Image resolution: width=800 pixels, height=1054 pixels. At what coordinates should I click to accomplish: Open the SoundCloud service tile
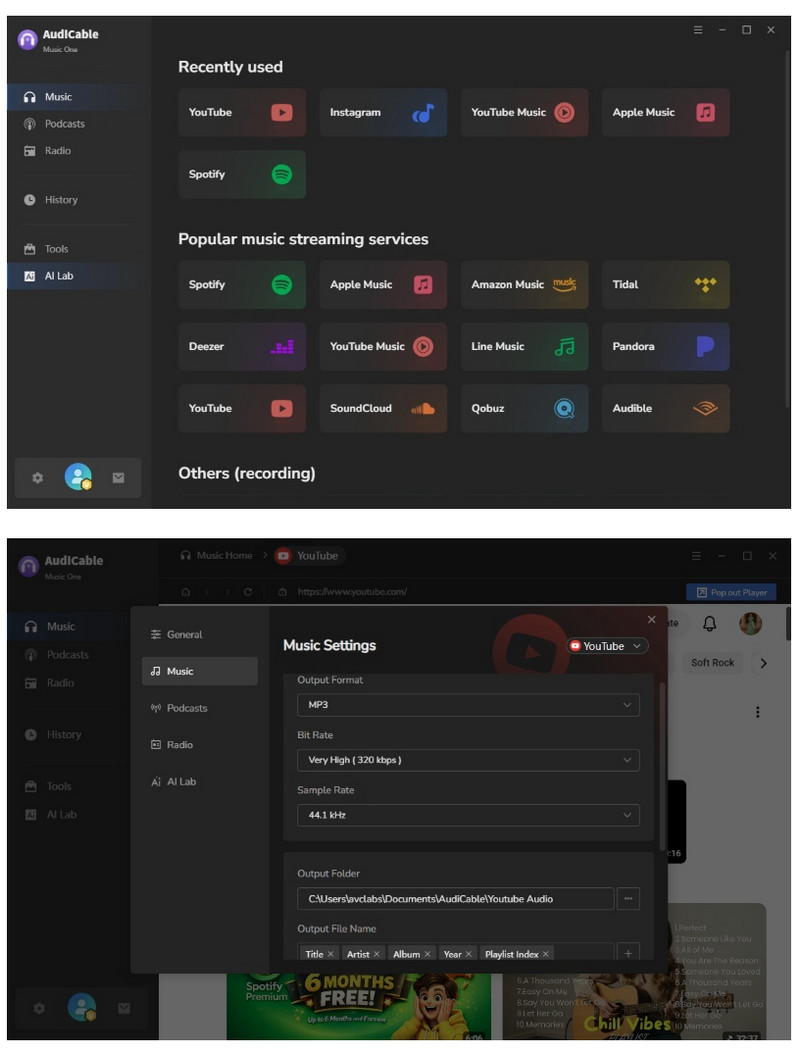point(383,408)
